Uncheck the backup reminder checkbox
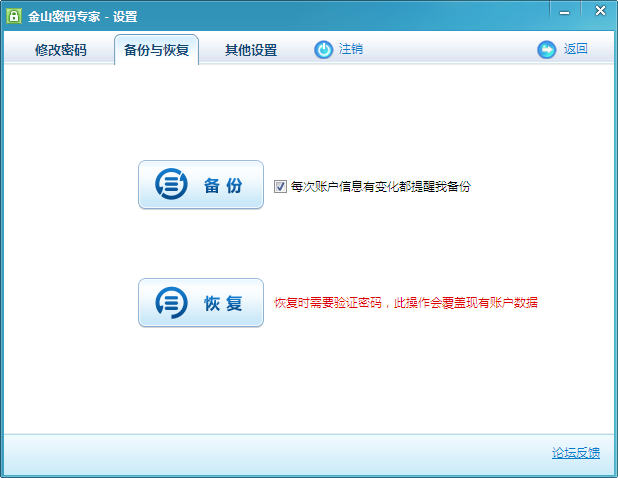Viewport: 618px width, 478px height. (x=280, y=186)
